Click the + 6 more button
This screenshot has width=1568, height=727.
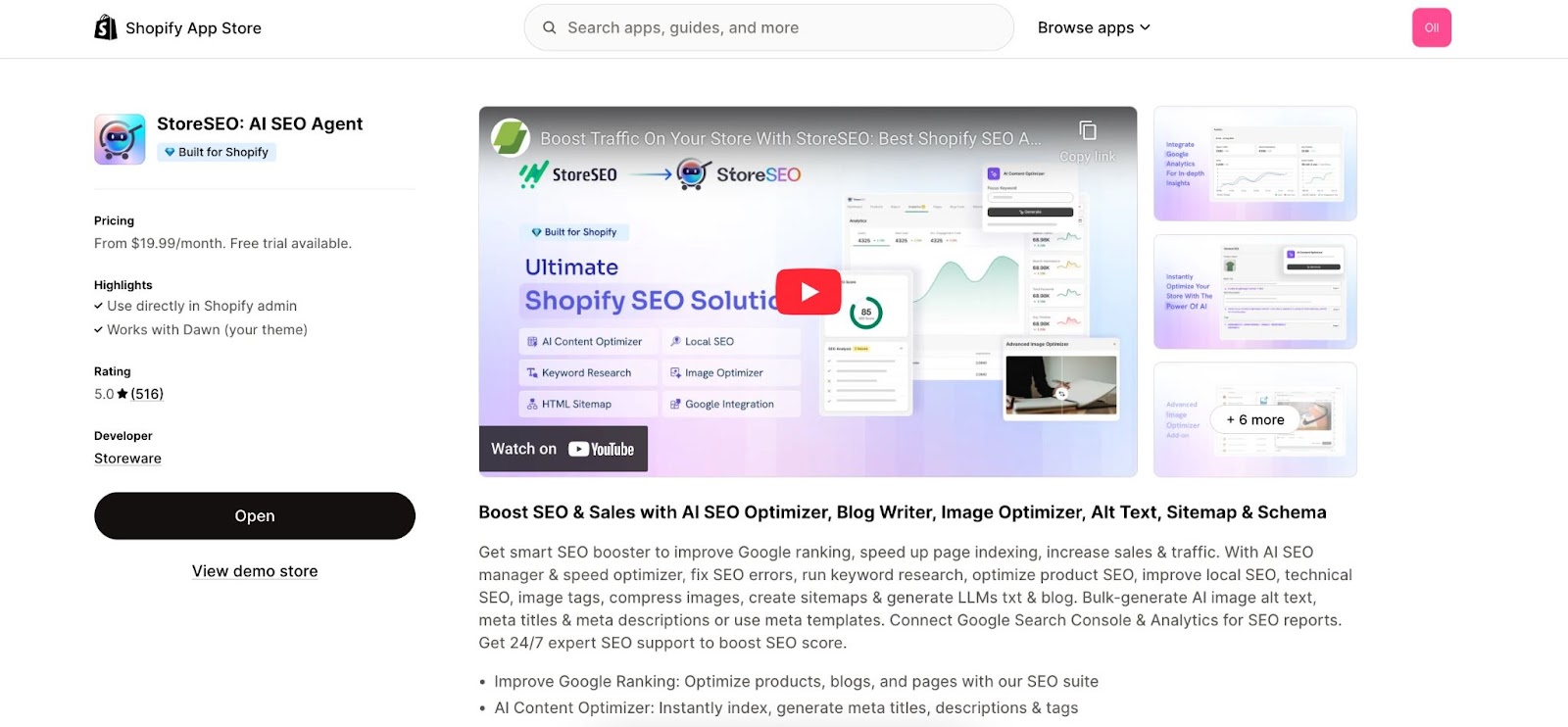coord(1255,419)
